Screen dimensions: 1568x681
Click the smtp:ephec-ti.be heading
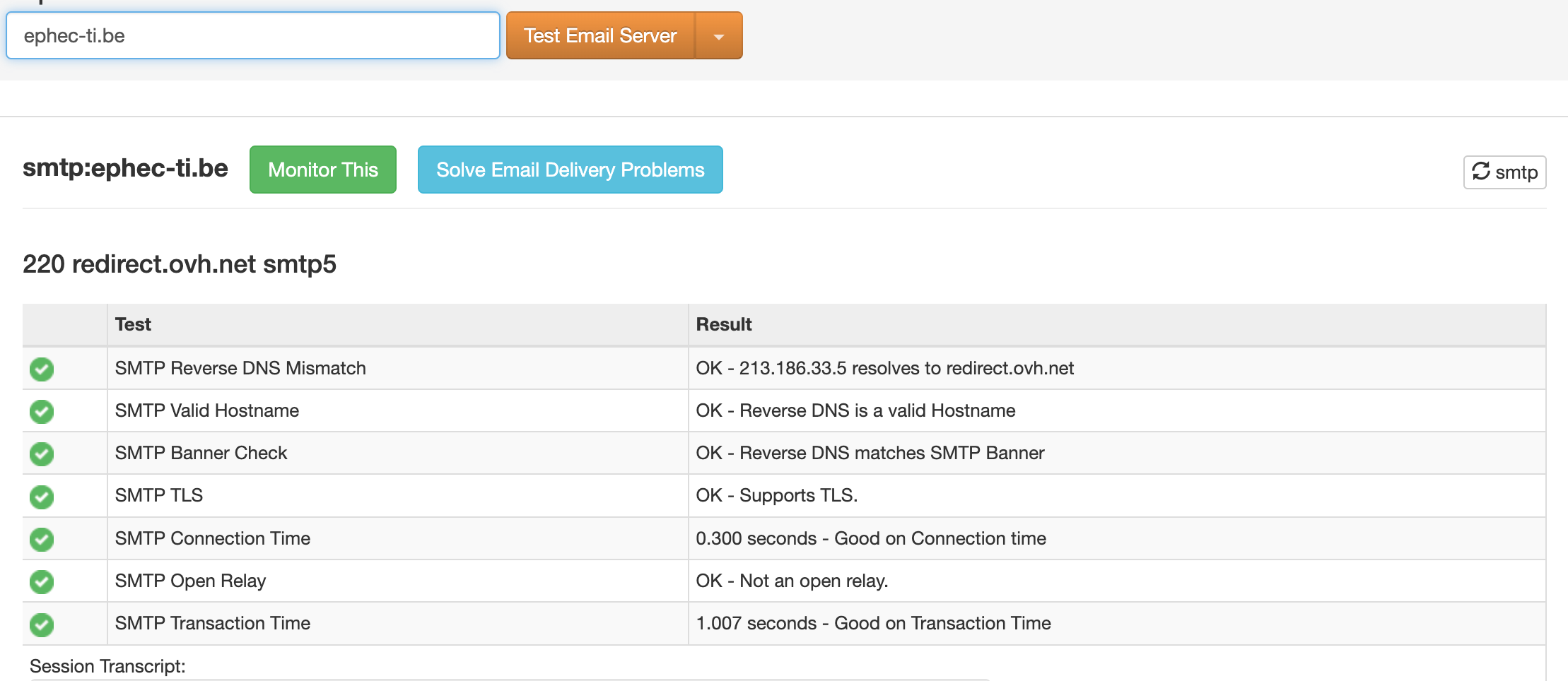[125, 168]
